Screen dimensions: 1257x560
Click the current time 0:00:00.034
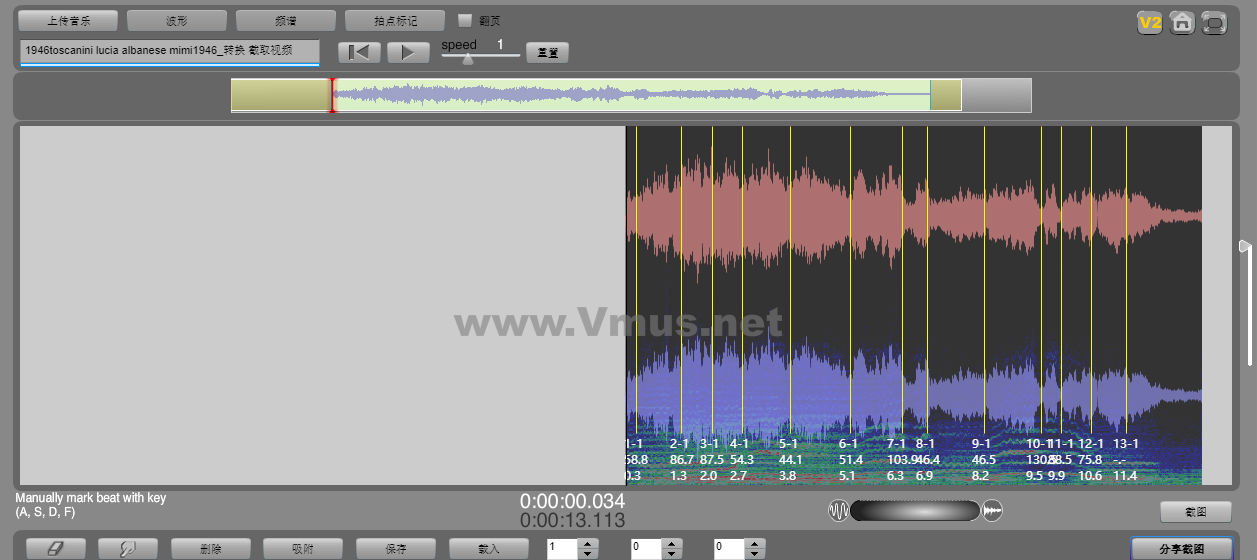572,501
